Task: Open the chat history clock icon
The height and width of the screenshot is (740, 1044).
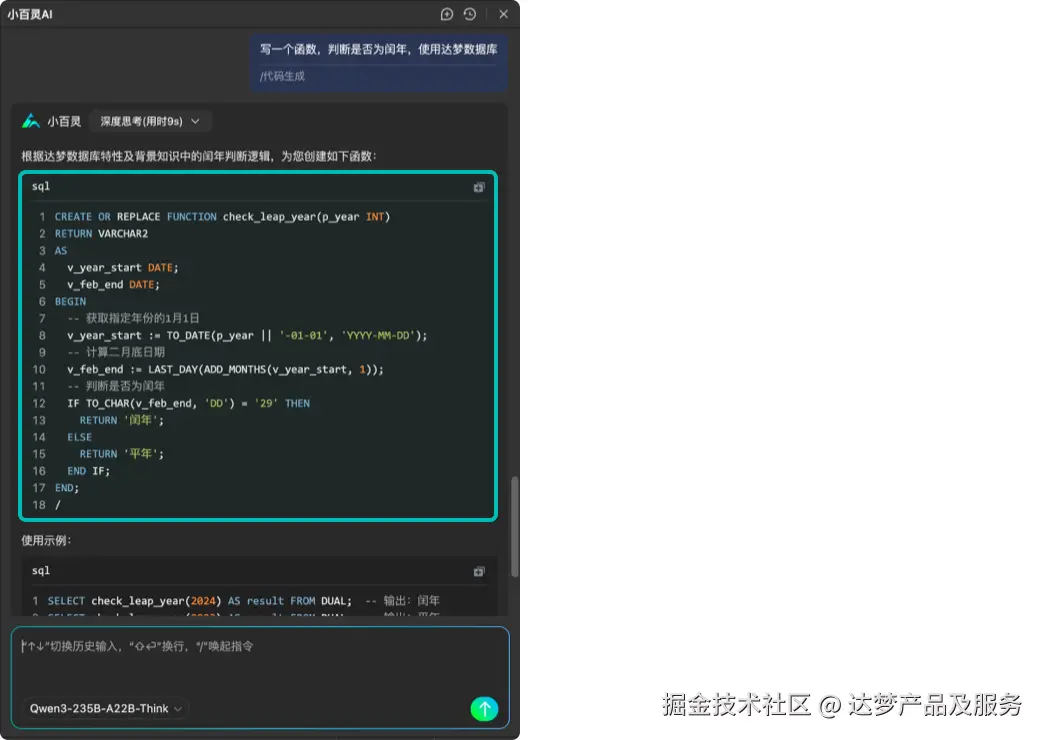Action: (x=470, y=14)
